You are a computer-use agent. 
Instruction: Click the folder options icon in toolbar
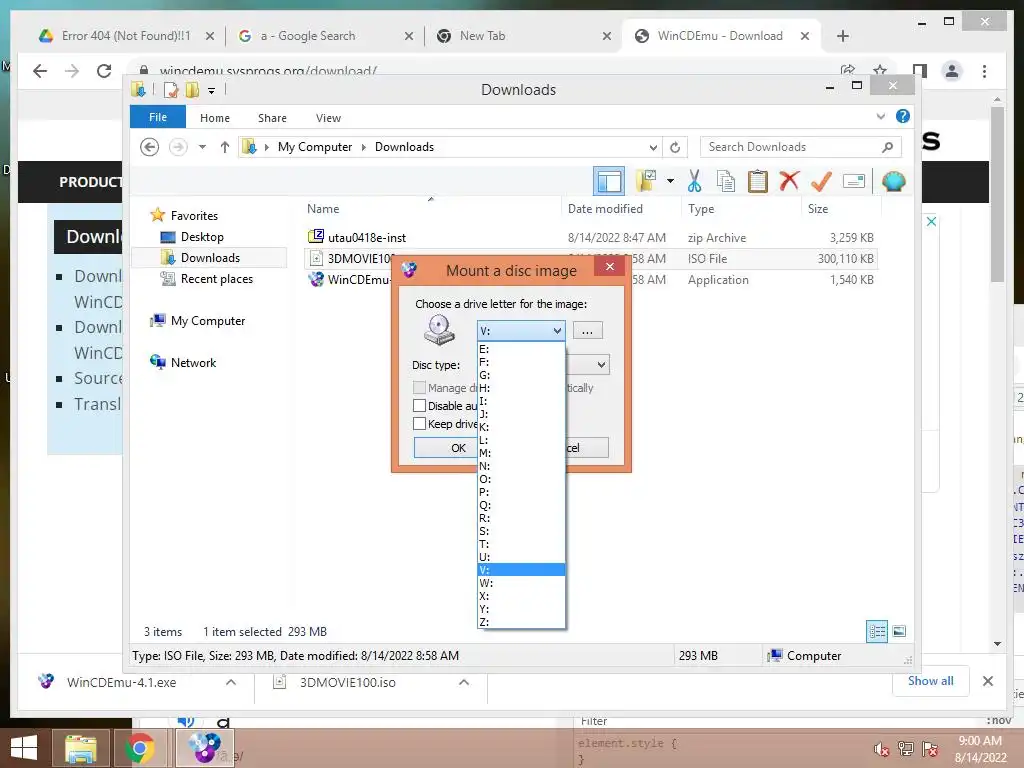[646, 181]
